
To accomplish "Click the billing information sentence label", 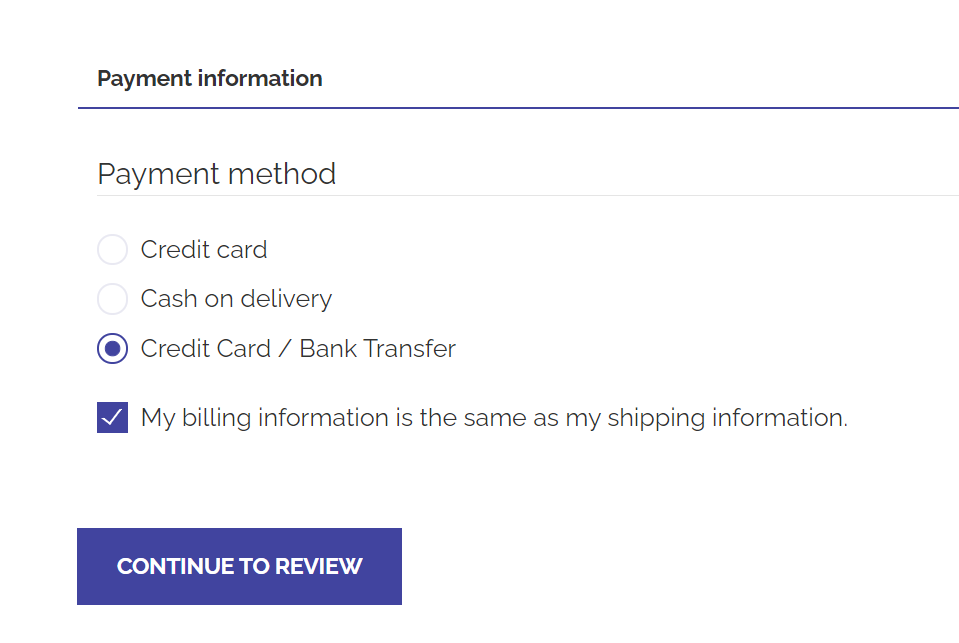I will point(494,418).
